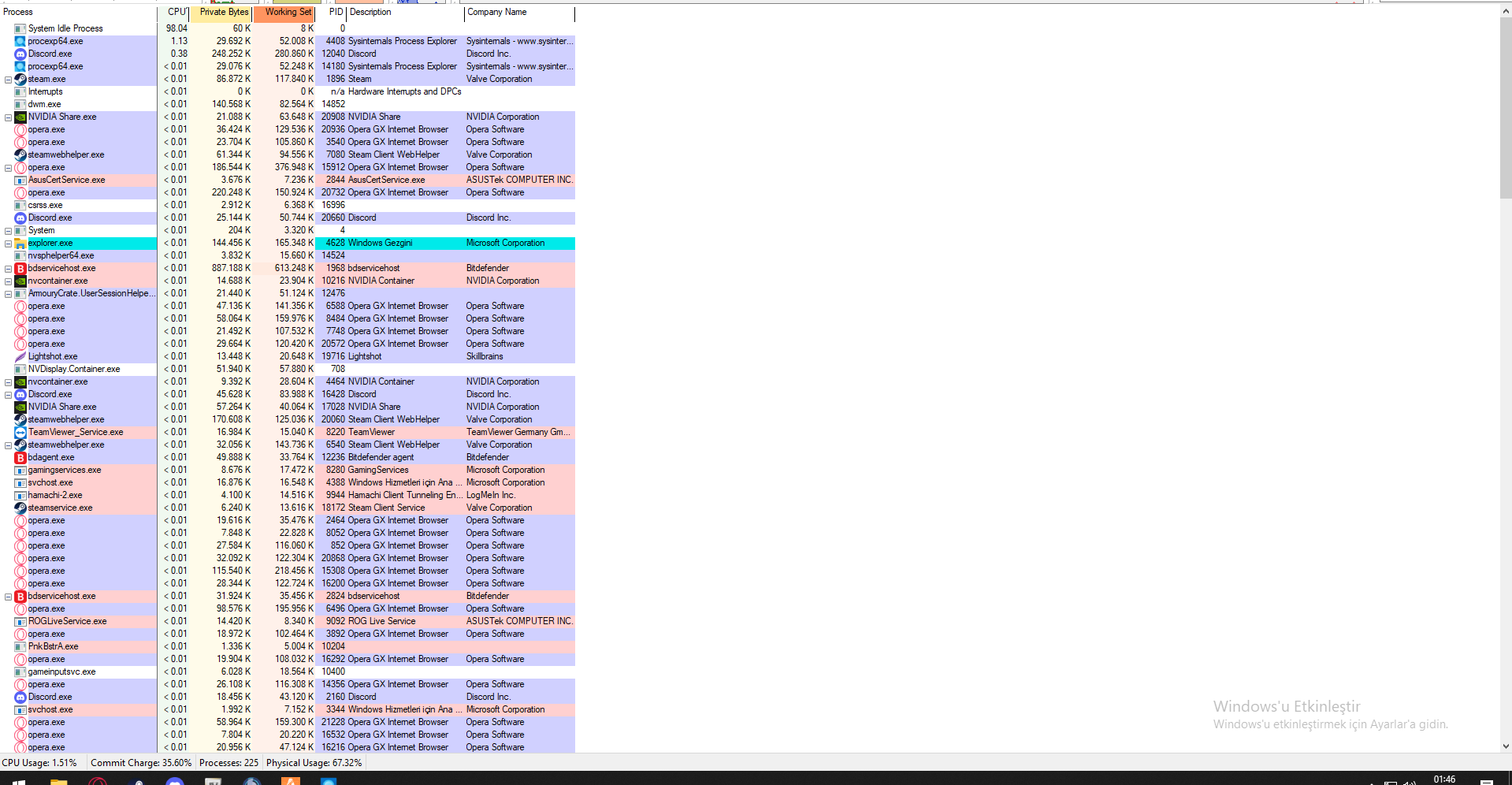Click the bdagent.exe Bitdefender icon
Screen dimensions: 1512x785
[20, 457]
